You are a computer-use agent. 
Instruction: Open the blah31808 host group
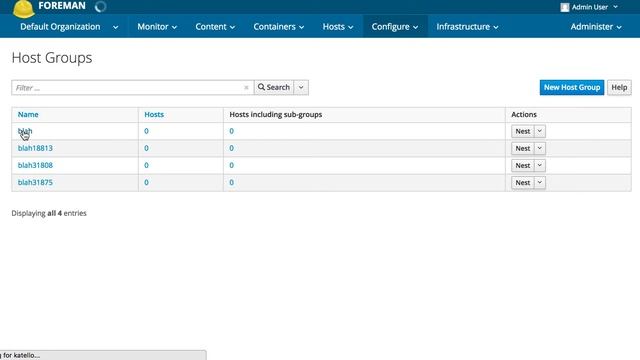pyautogui.click(x=35, y=165)
